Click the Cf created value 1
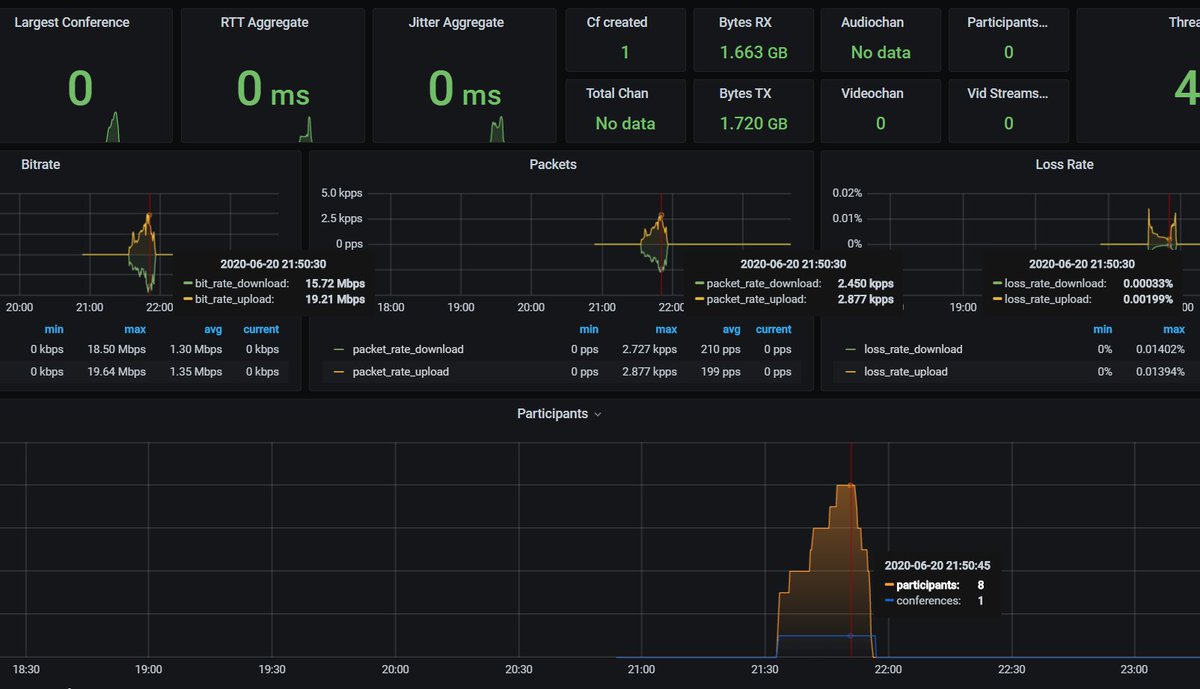Viewport: 1200px width, 689px height. [625, 52]
